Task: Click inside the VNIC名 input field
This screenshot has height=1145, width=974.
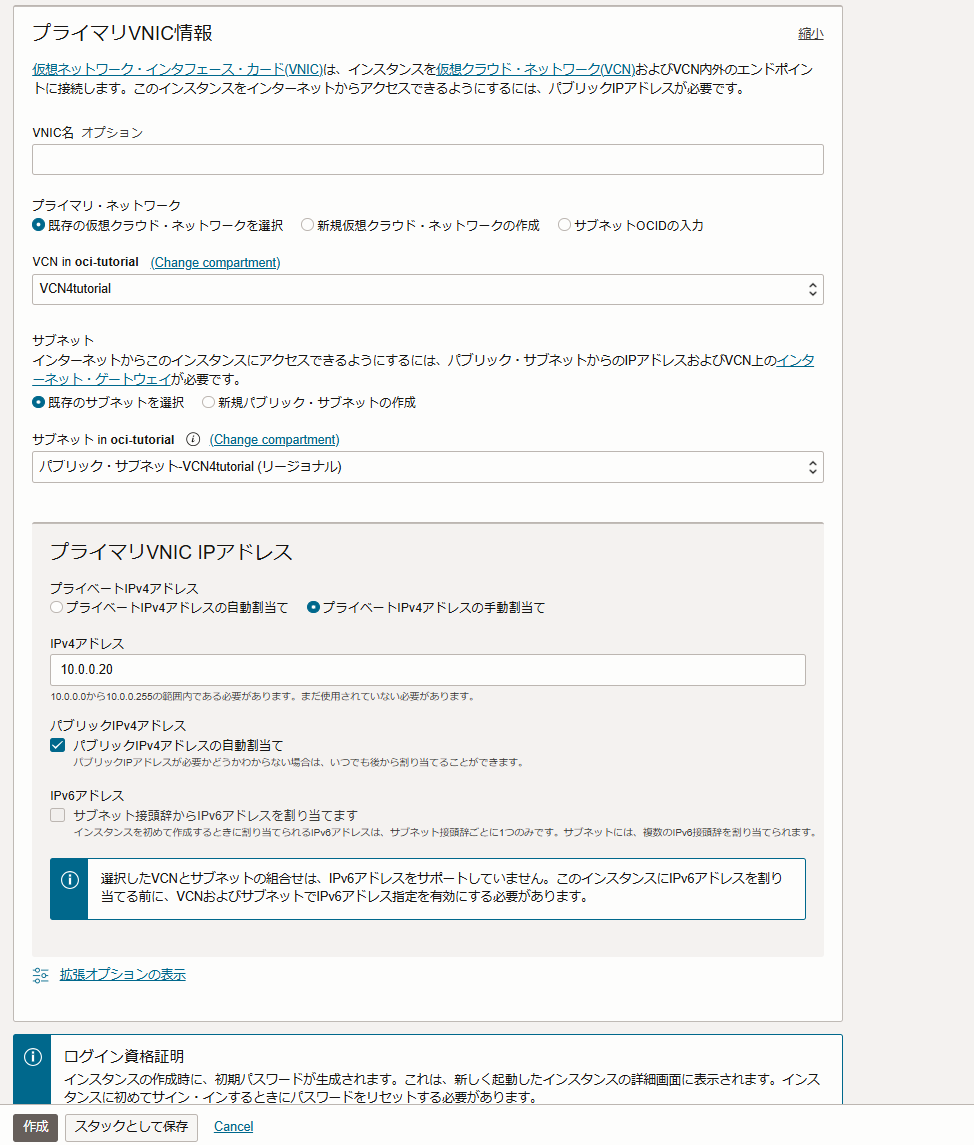Action: point(428,159)
